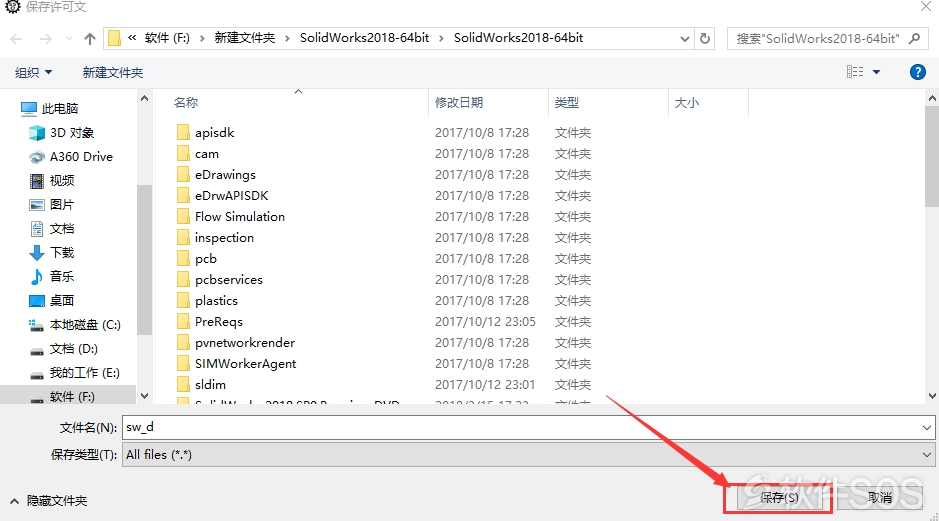Select the eDrwAPISDK folder icon
939x521 pixels.
pyautogui.click(x=183, y=195)
